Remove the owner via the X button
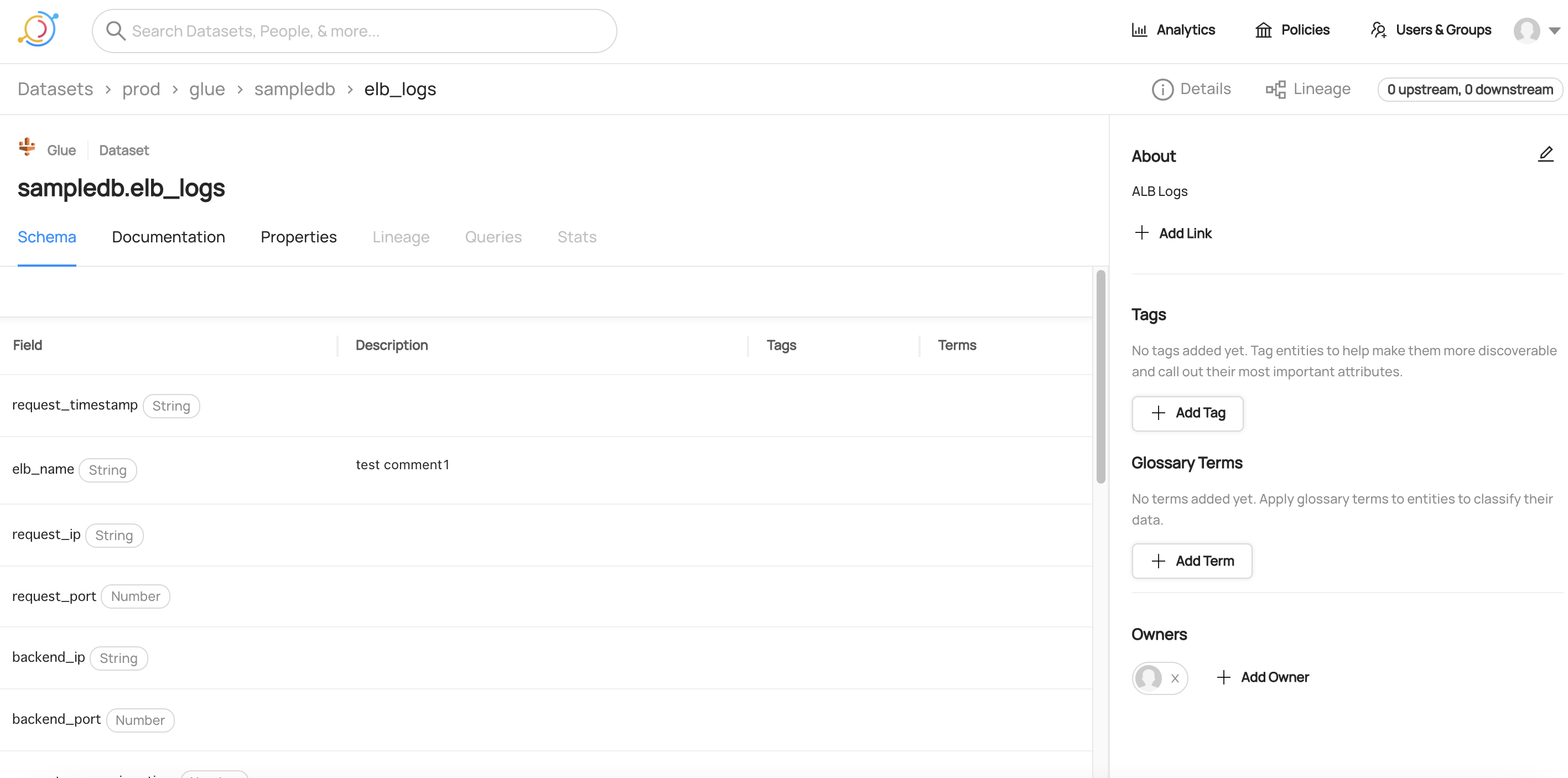This screenshot has width=1568, height=778. 1175,677
